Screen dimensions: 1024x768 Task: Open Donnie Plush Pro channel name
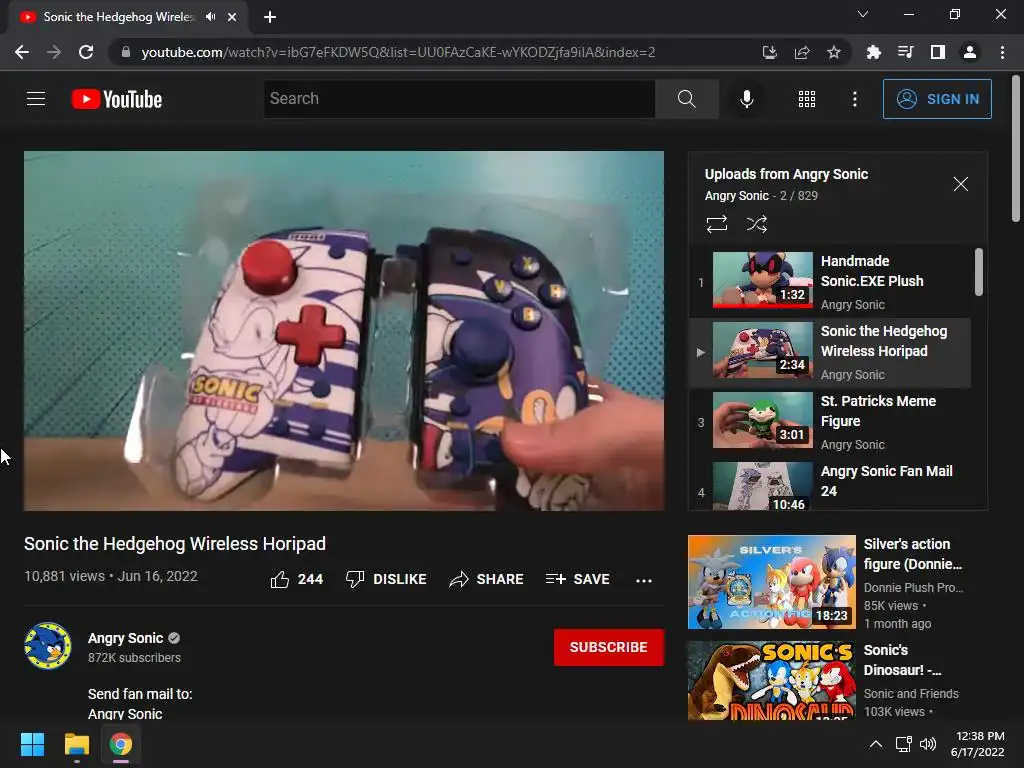913,588
